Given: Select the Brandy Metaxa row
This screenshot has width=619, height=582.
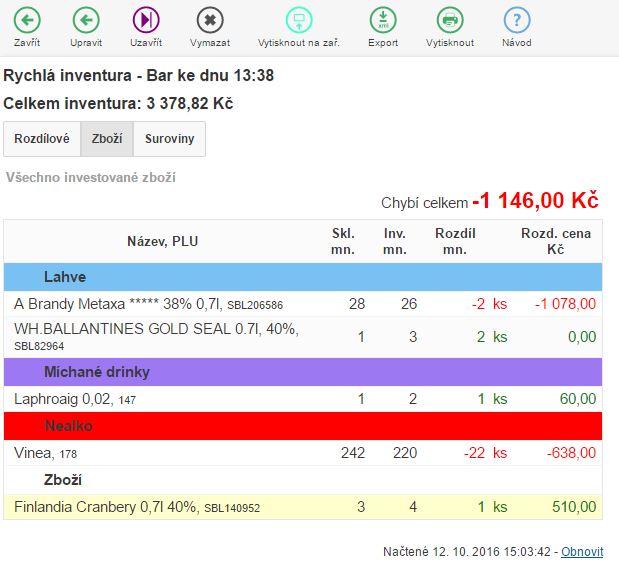Looking at the screenshot, I should point(150,304).
